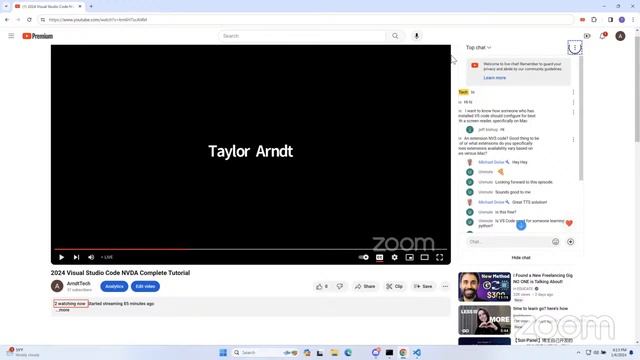Follow the Learn more link in chat
640x360 pixels.
[x=494, y=78]
